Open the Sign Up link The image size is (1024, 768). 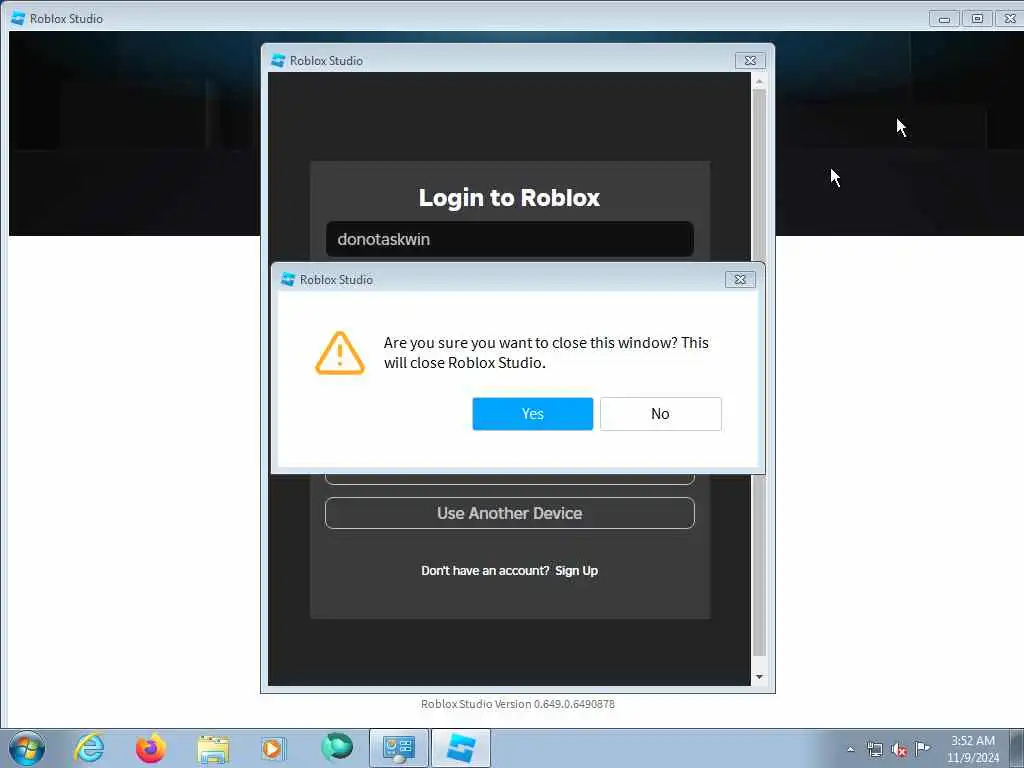[576, 571]
